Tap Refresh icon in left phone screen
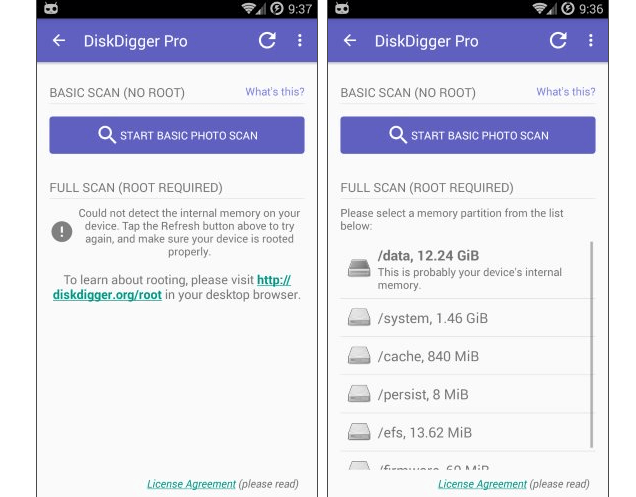 (267, 40)
